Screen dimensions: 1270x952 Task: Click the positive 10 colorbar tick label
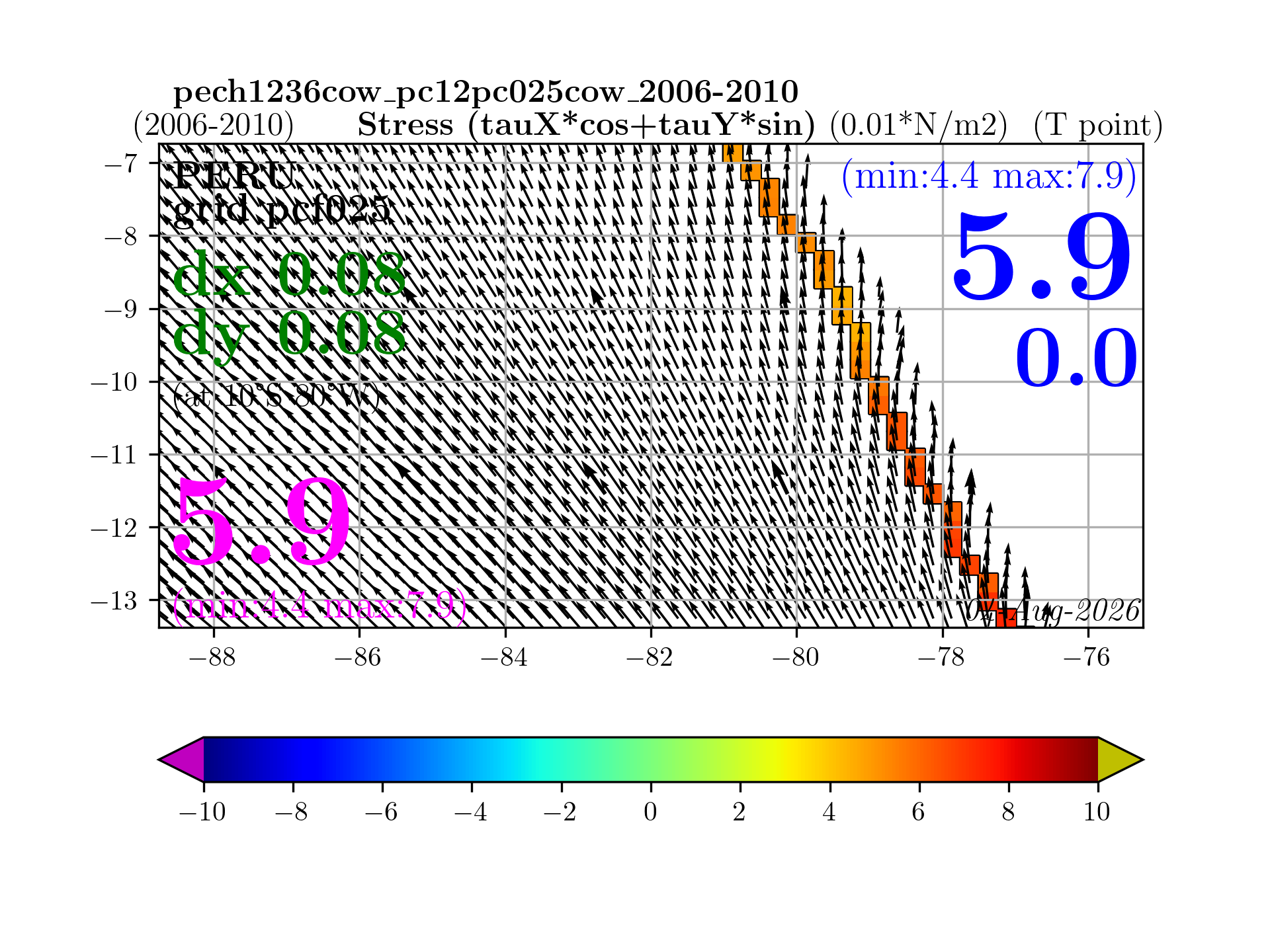(x=1097, y=812)
